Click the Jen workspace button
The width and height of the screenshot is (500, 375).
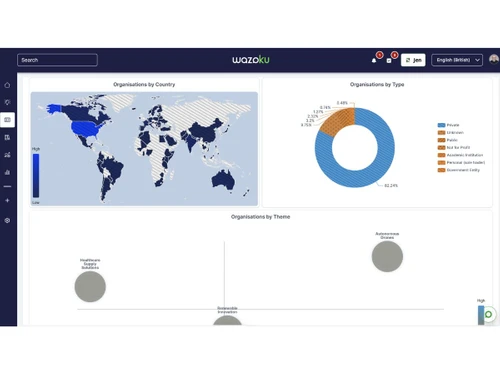[413, 60]
